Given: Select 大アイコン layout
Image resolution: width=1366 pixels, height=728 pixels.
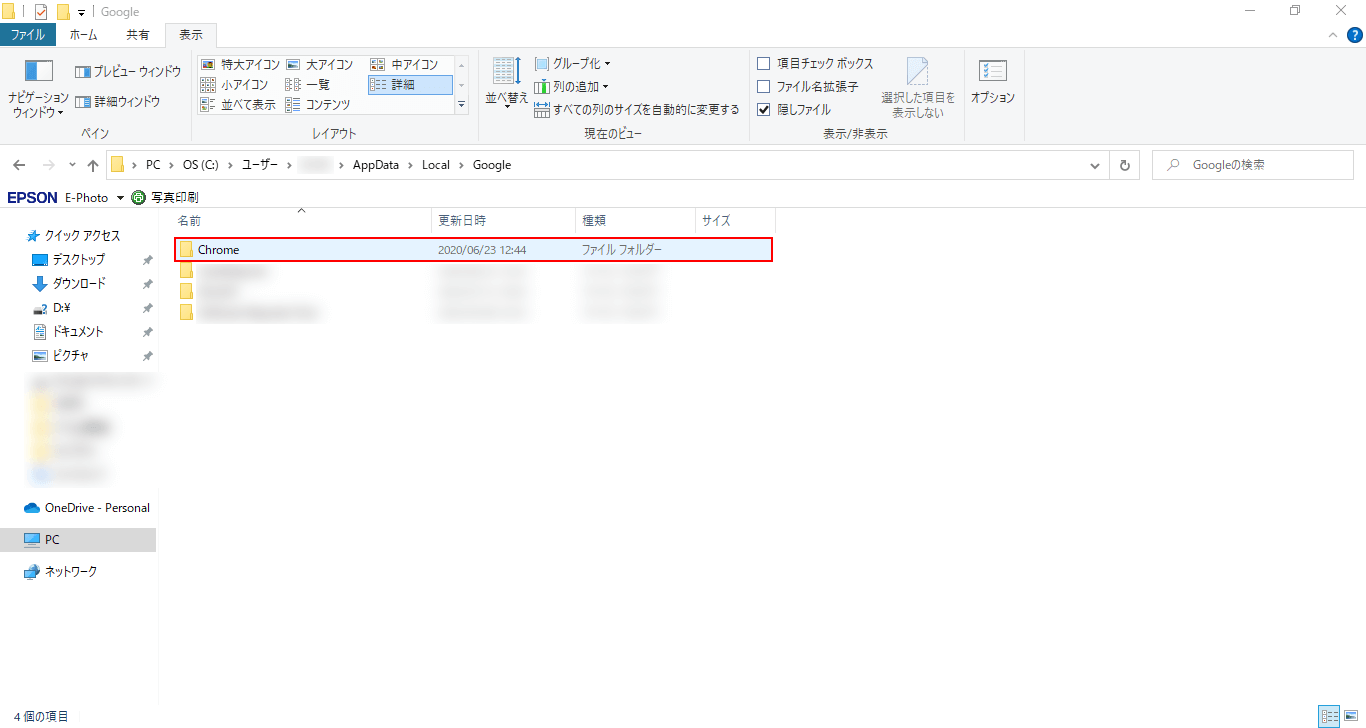Looking at the screenshot, I should pos(319,65).
